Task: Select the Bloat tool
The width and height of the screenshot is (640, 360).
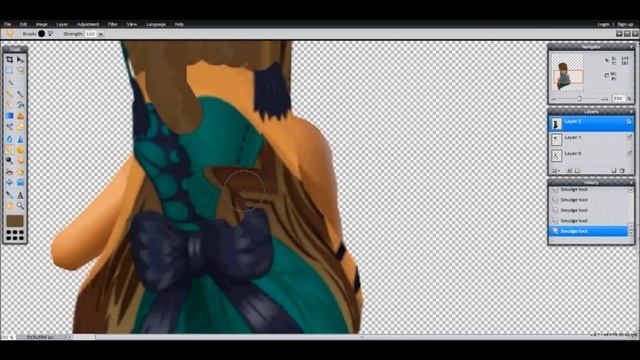Action: [x=9, y=182]
